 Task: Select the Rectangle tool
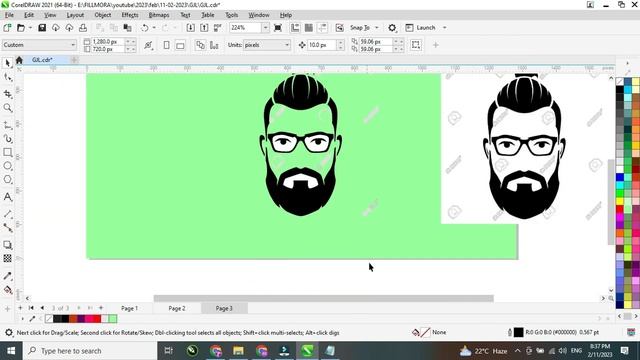[7, 152]
